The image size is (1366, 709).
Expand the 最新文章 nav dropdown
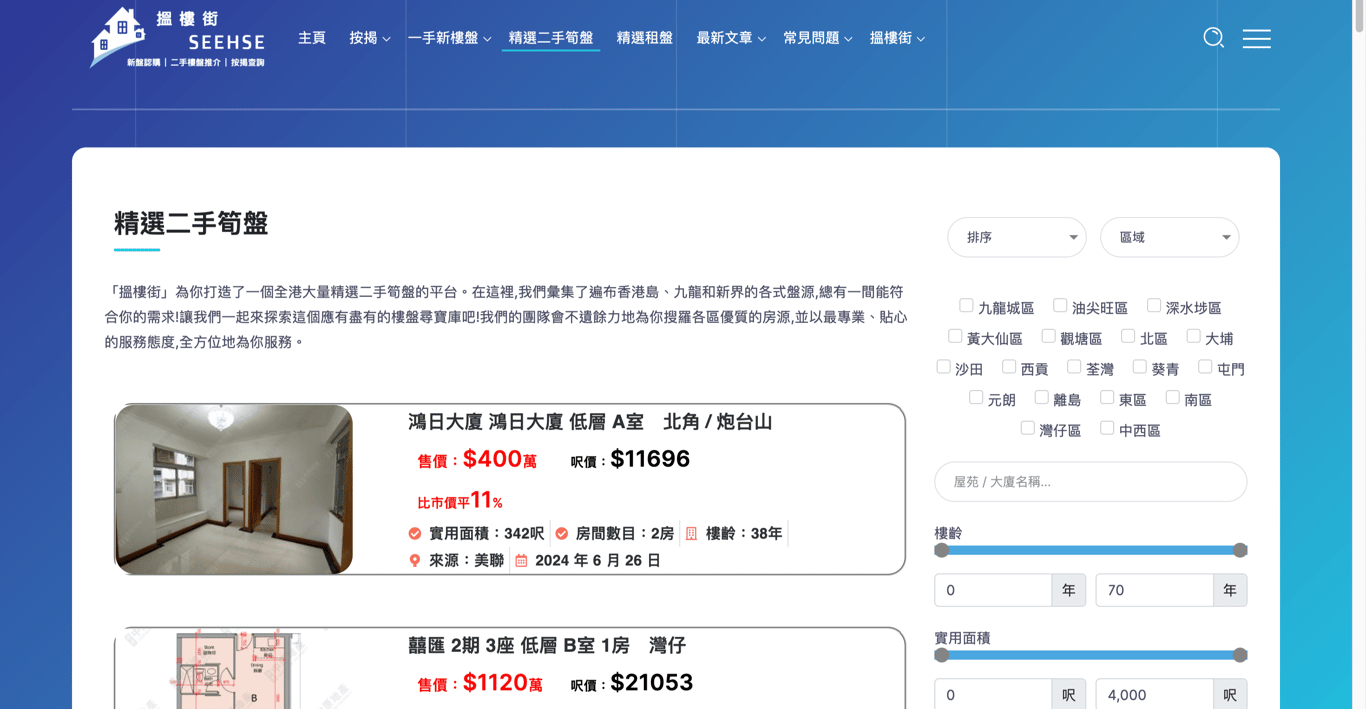coord(731,38)
